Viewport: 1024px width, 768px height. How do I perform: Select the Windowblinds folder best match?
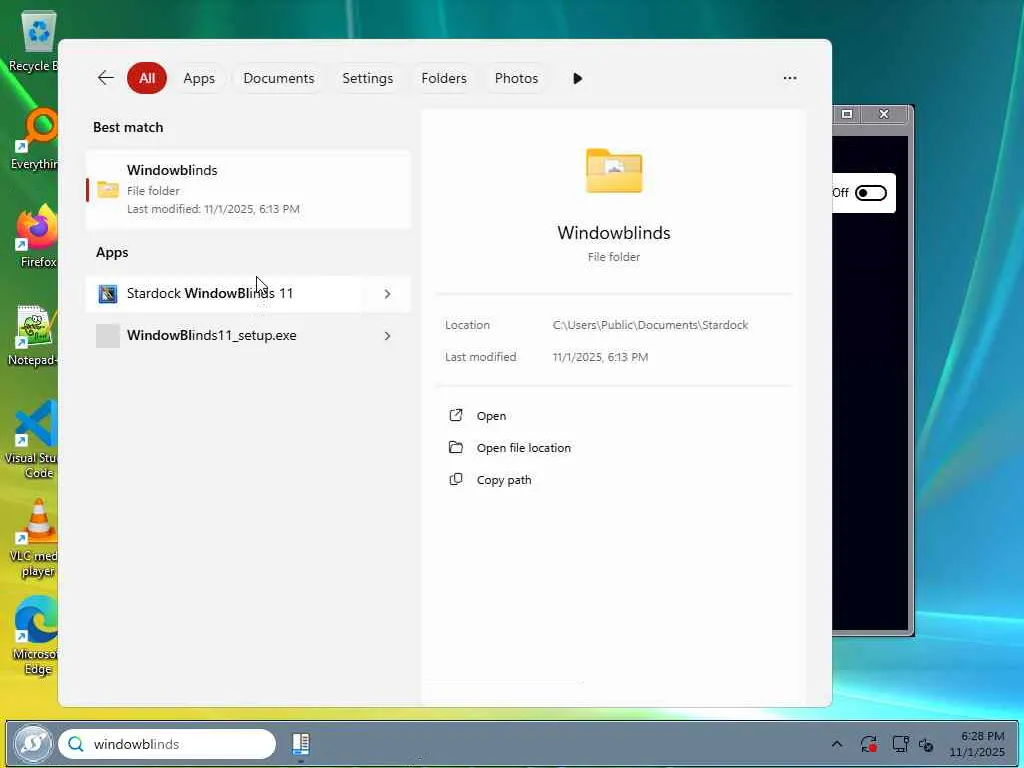[248, 189]
